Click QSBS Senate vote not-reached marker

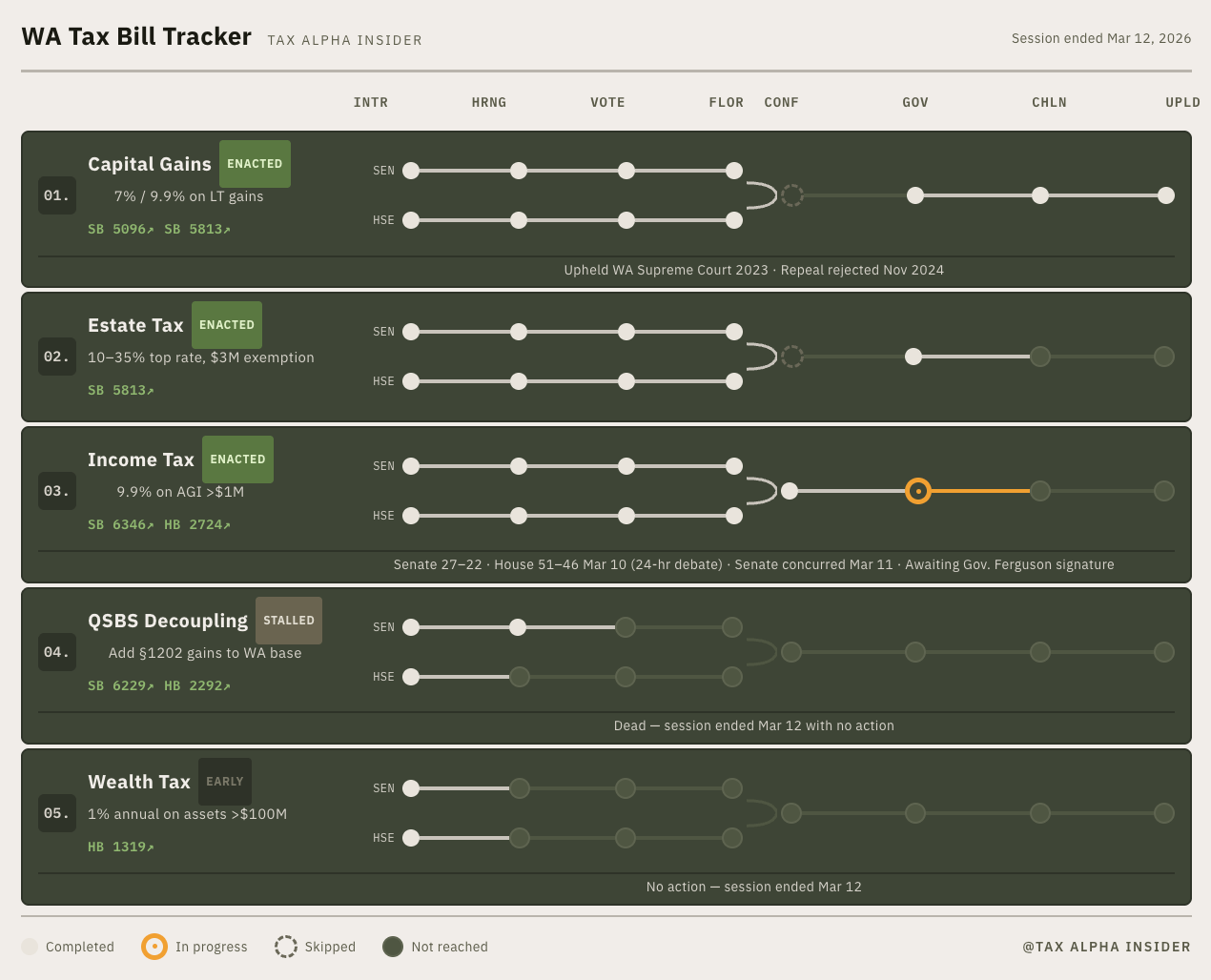coord(626,627)
